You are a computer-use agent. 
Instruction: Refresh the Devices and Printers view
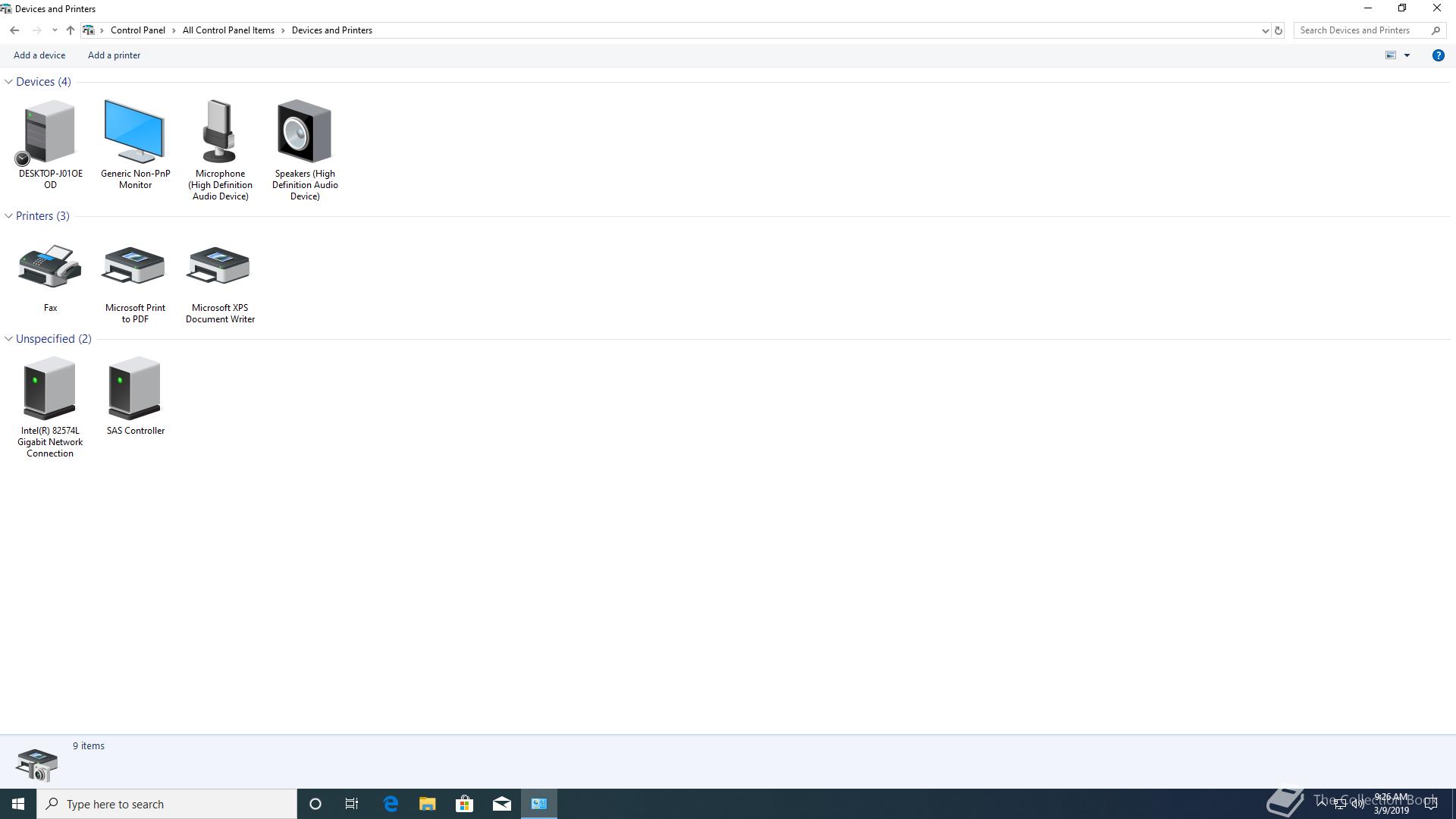pos(1278,31)
